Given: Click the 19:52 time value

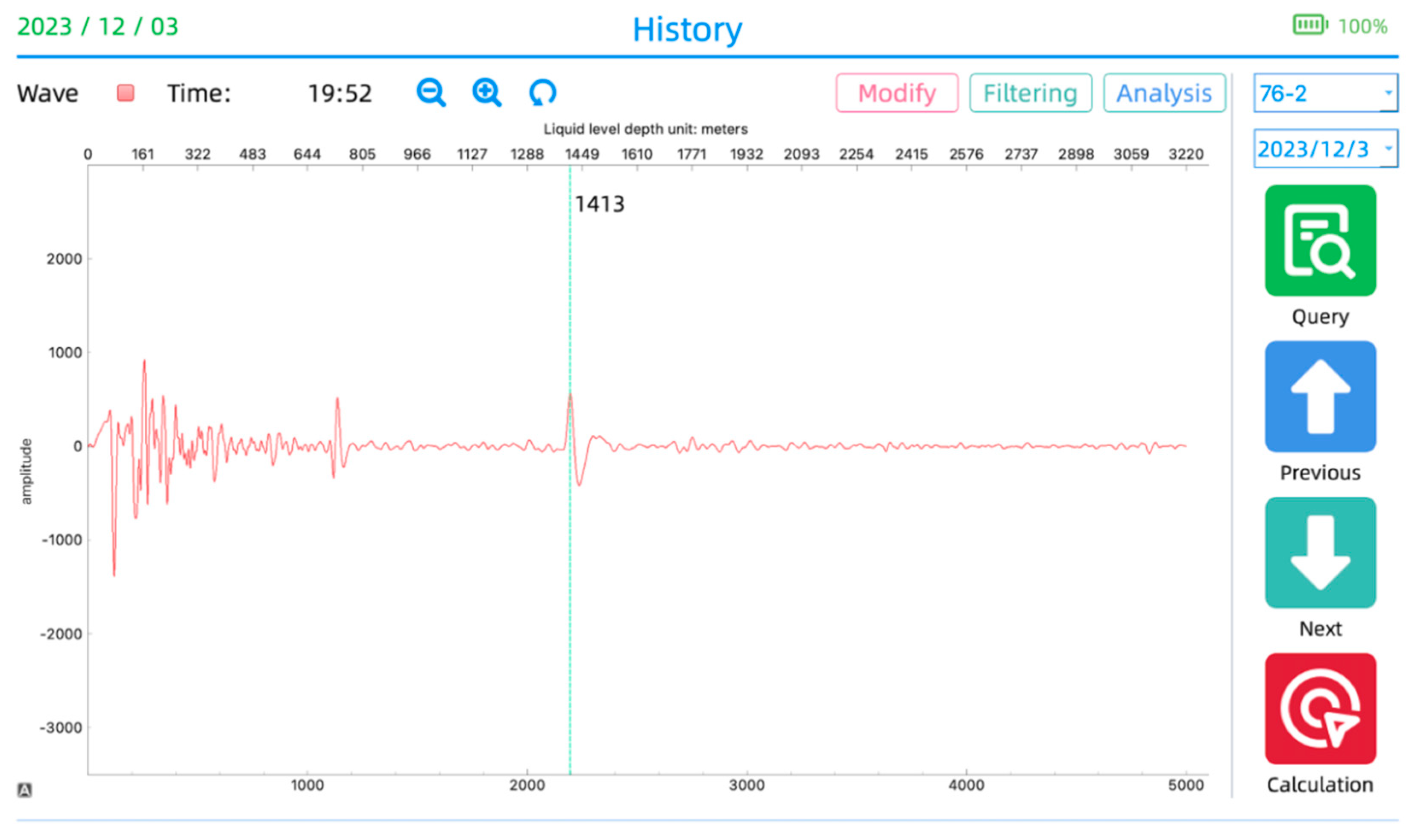Looking at the screenshot, I should tap(340, 94).
